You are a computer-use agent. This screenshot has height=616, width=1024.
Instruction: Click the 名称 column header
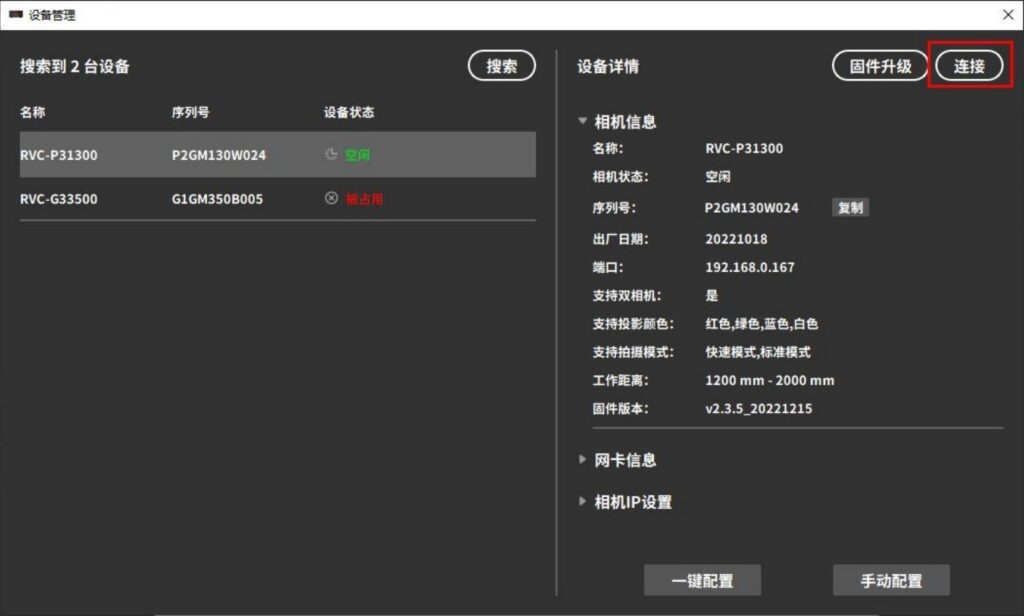coord(33,112)
